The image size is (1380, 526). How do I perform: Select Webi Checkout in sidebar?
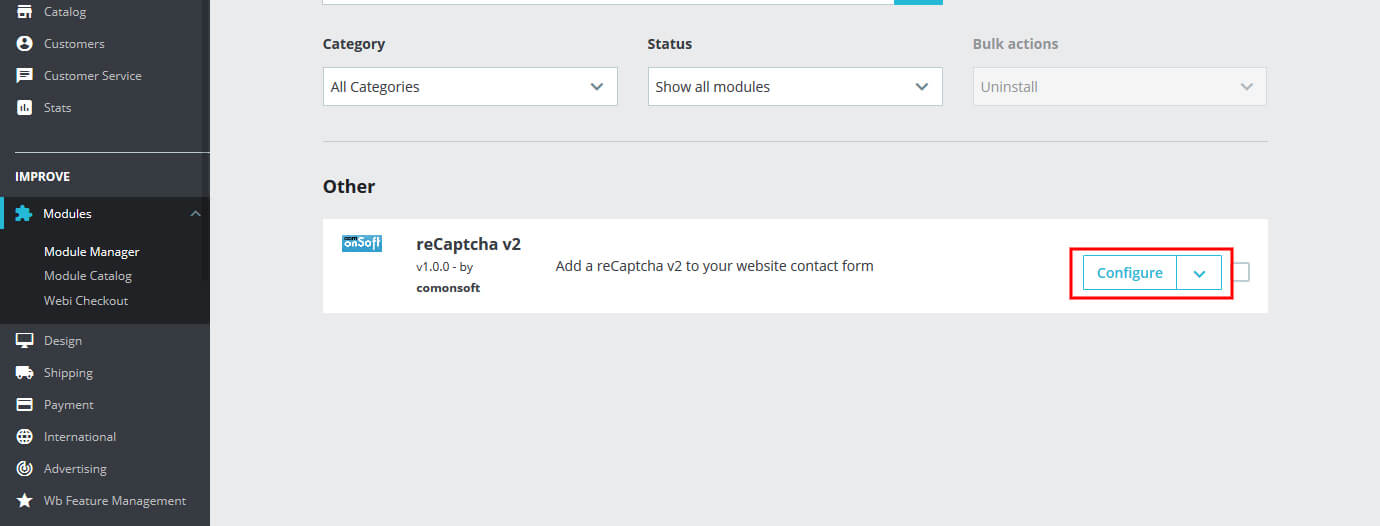pos(86,301)
